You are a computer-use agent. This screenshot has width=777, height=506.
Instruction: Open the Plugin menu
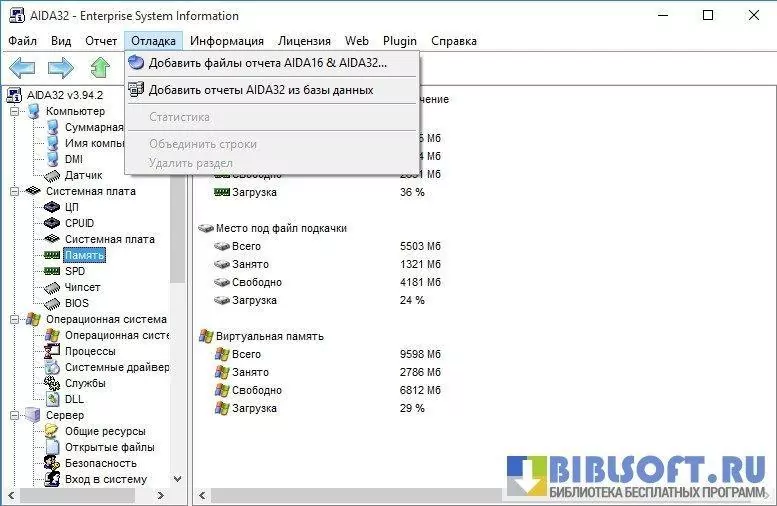400,41
